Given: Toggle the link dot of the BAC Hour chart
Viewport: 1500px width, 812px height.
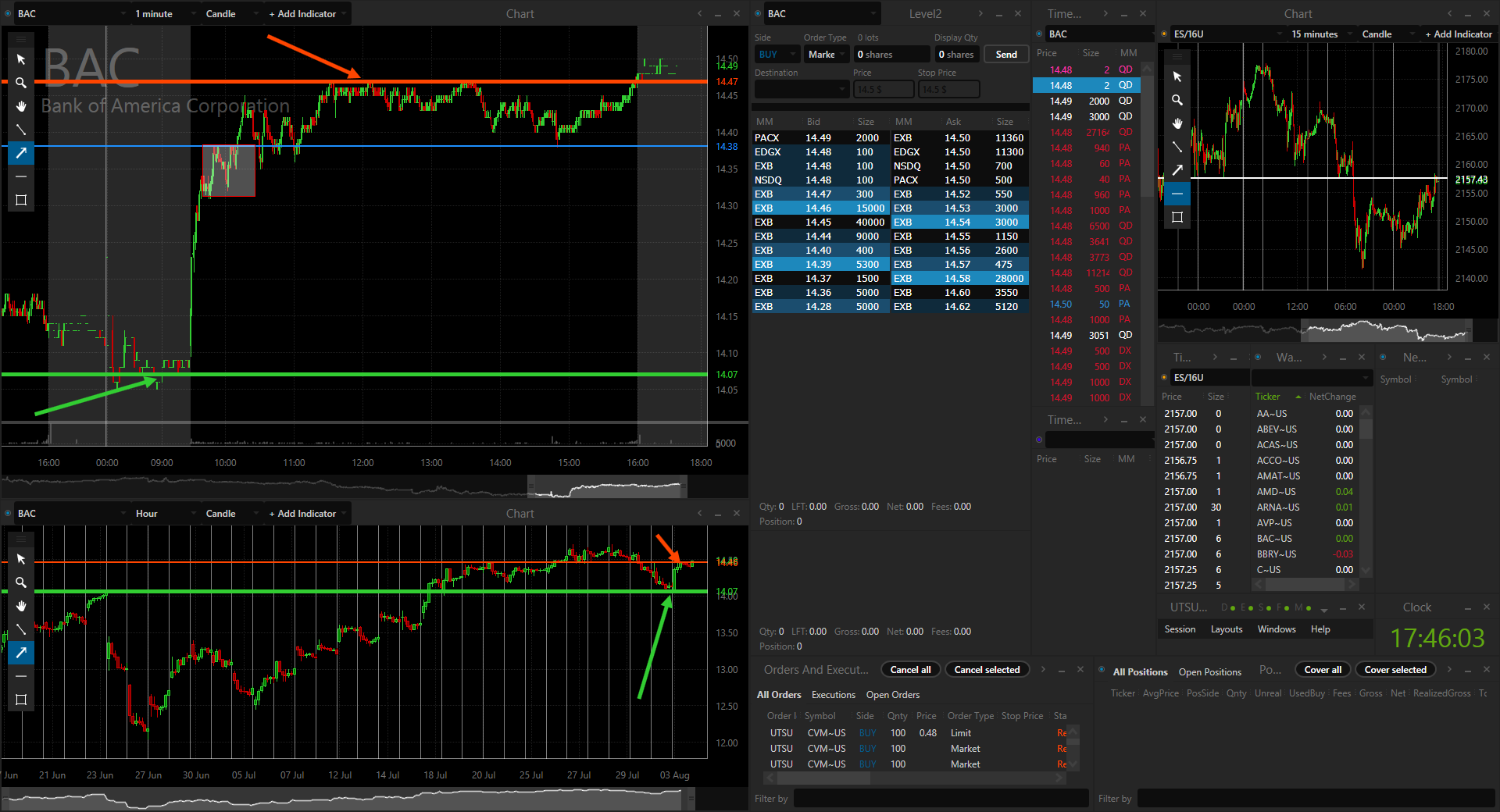Looking at the screenshot, I should point(8,513).
